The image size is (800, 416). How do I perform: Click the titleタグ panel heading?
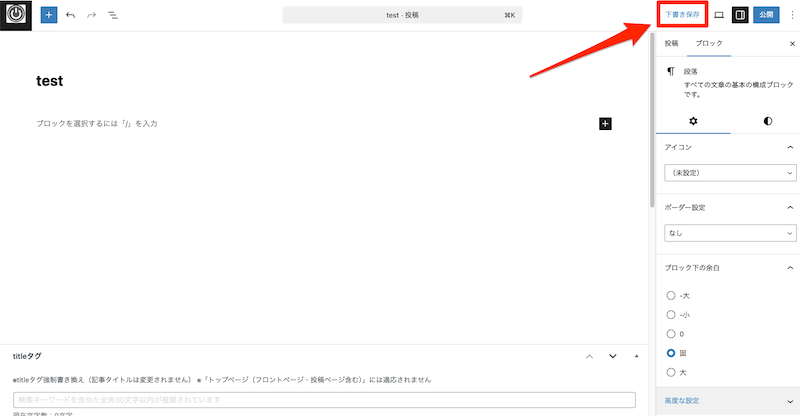pyautogui.click(x=27, y=356)
